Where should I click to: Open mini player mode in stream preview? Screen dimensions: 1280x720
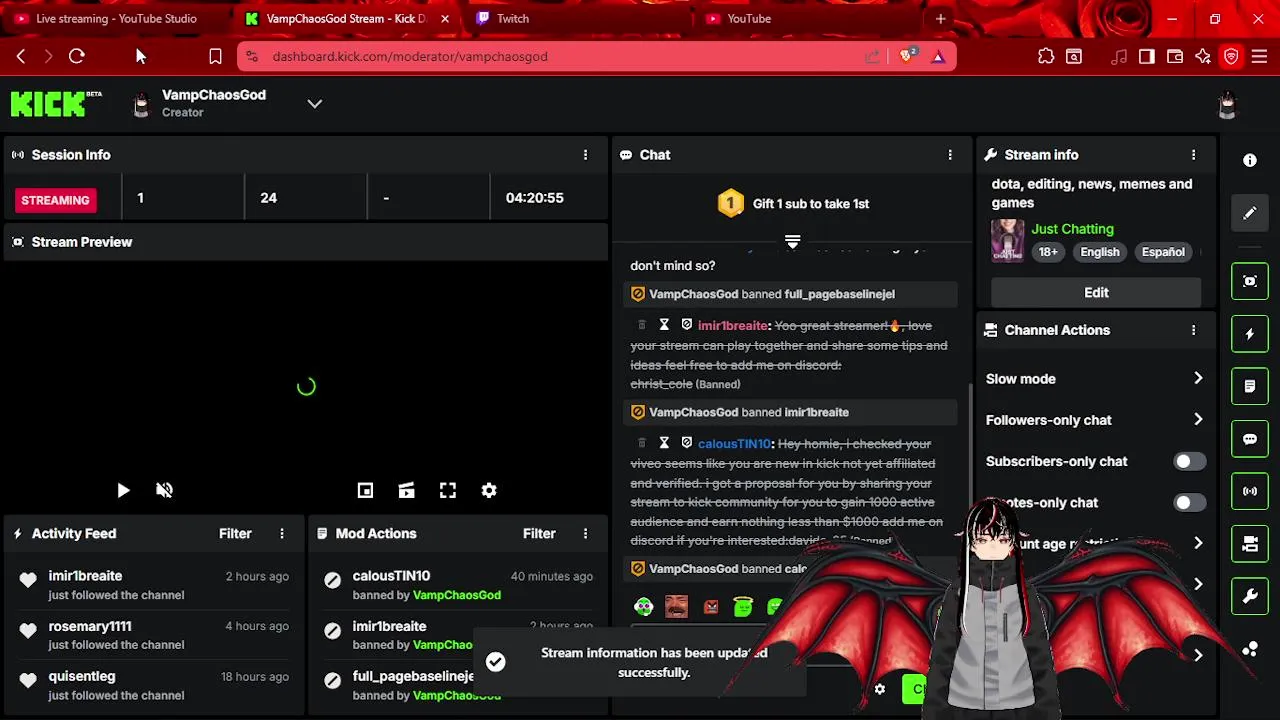click(365, 490)
